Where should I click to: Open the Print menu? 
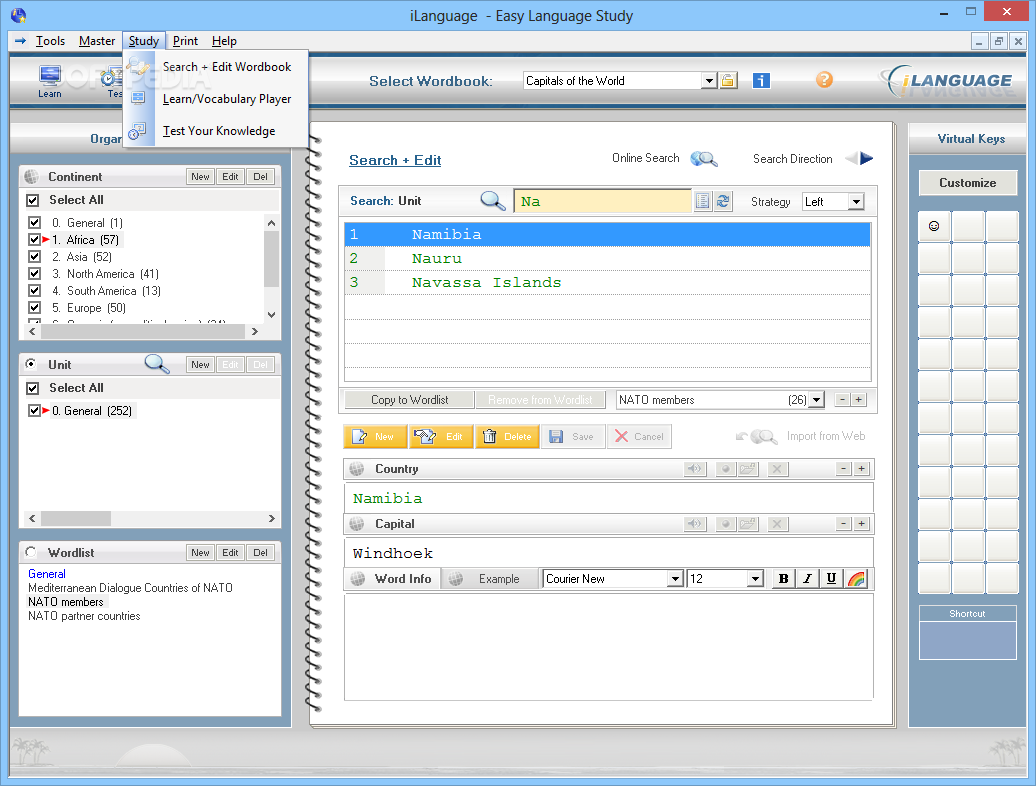[x=186, y=41]
